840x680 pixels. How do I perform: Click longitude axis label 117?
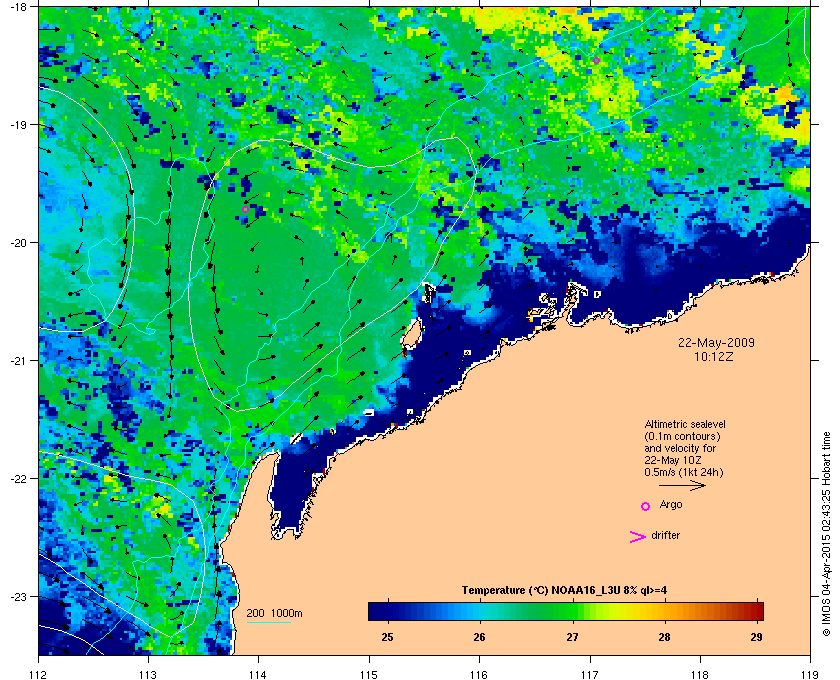(x=590, y=675)
